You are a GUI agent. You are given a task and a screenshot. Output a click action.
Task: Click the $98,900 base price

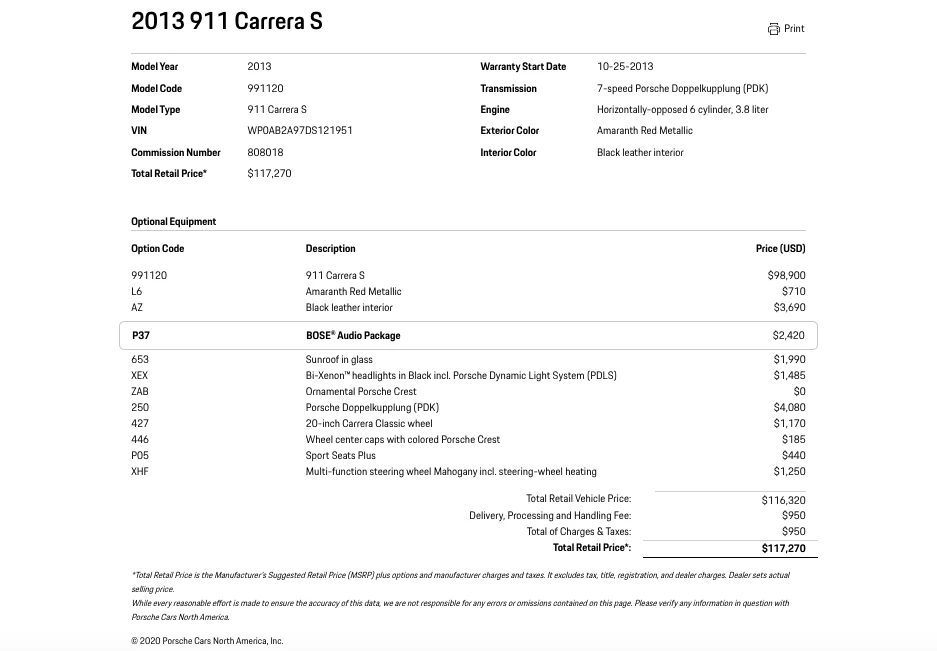(x=786, y=276)
